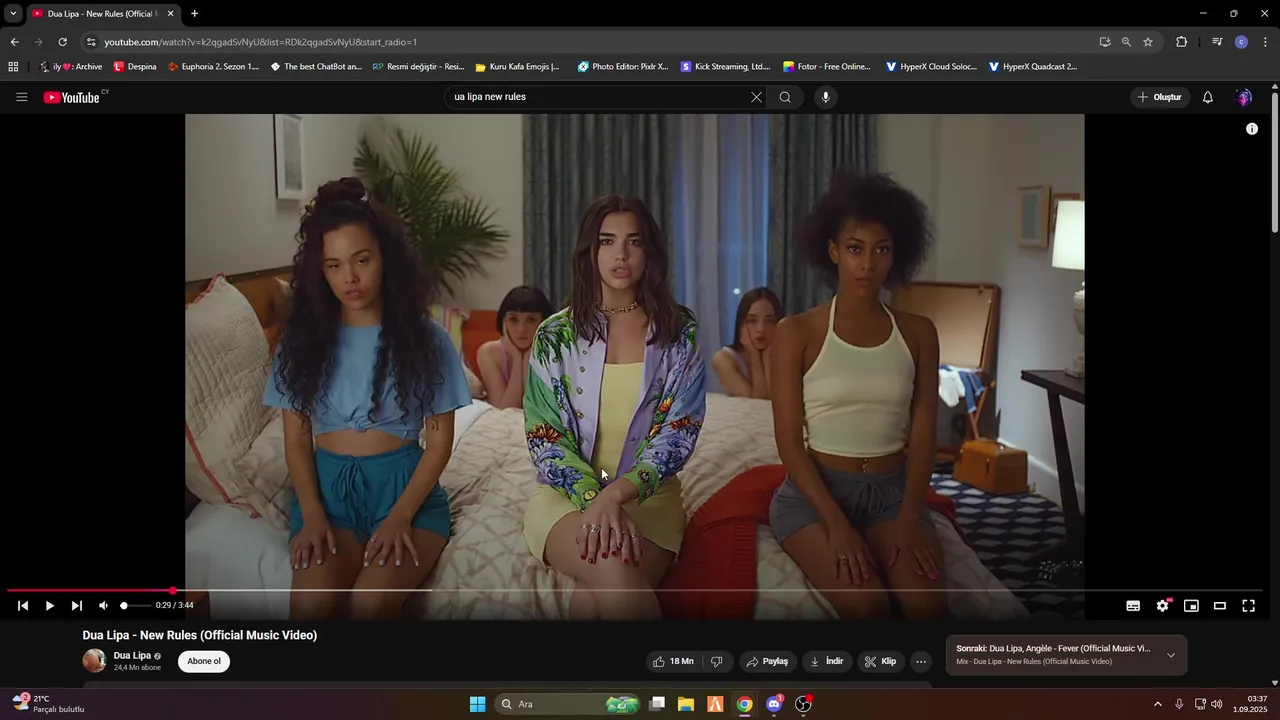Open the Despina bookmark

click(x=135, y=67)
